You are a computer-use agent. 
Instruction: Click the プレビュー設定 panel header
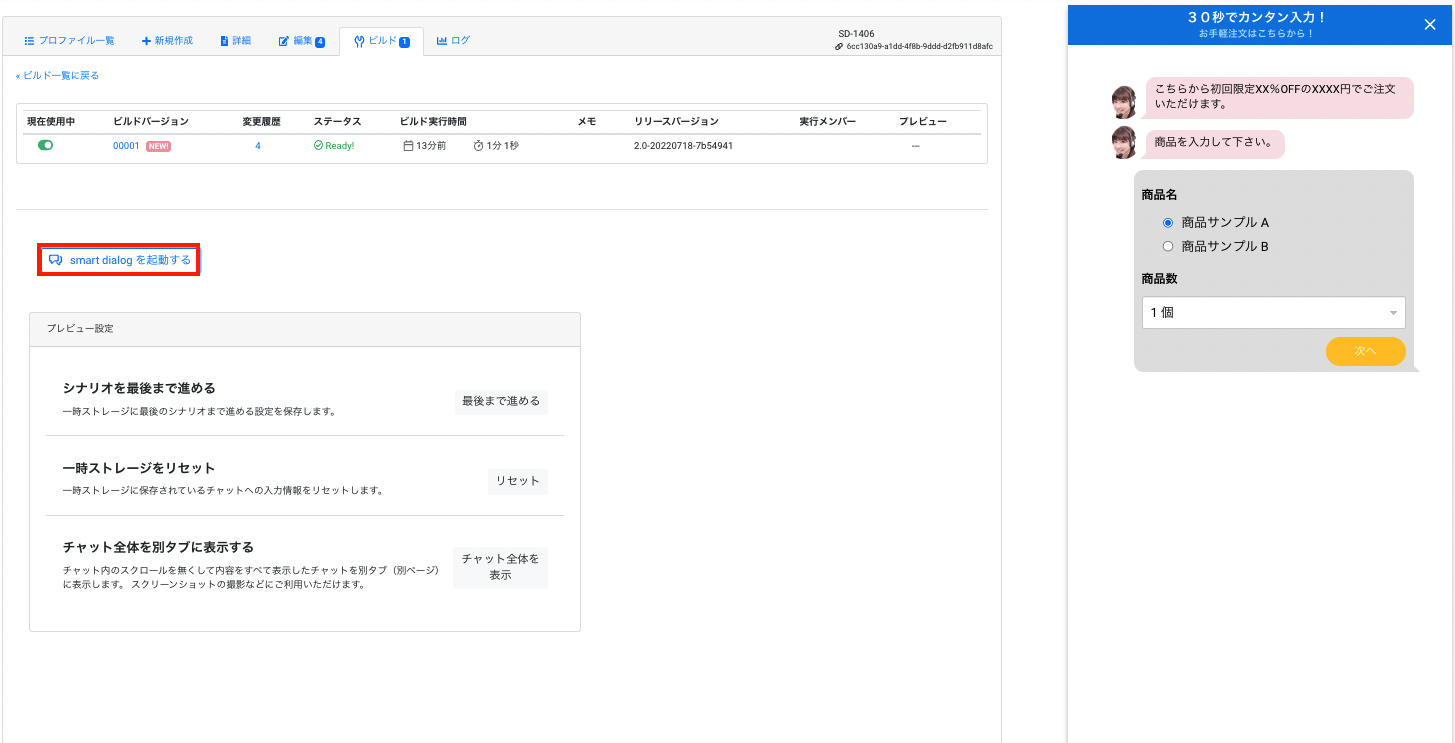[305, 329]
